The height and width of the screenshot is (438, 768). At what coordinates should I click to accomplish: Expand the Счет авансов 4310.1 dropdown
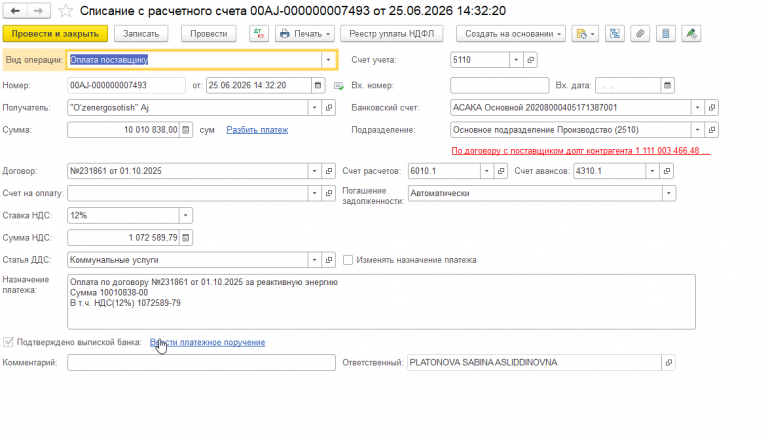point(652,171)
